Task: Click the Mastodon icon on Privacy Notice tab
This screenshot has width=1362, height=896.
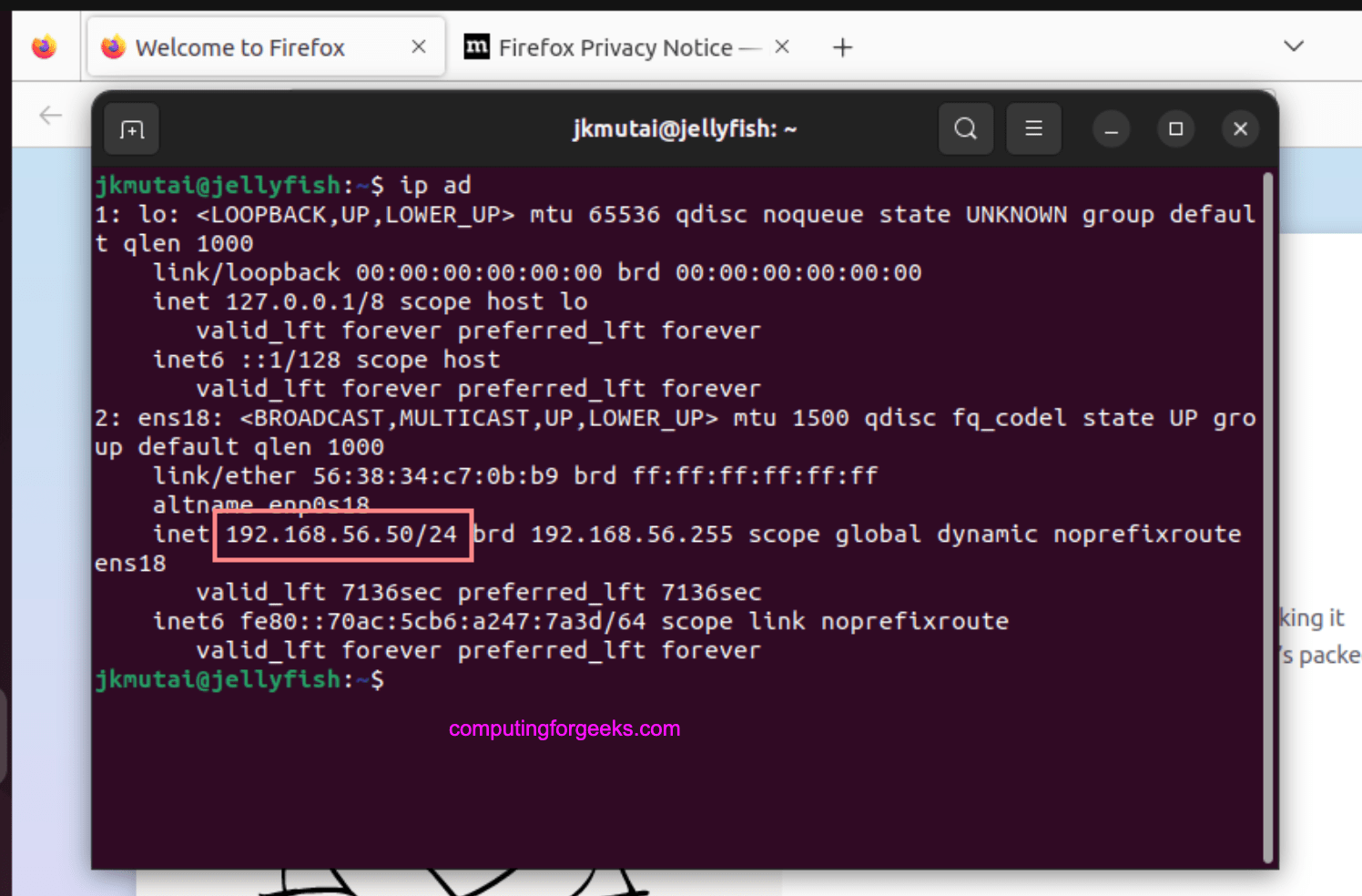Action: [x=476, y=46]
